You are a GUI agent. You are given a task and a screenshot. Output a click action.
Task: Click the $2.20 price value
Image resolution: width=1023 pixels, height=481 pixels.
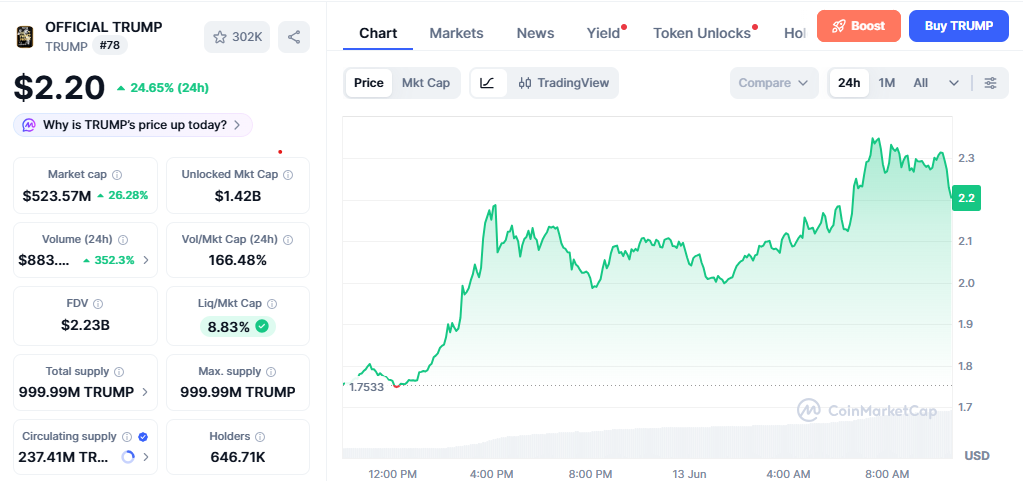(59, 87)
